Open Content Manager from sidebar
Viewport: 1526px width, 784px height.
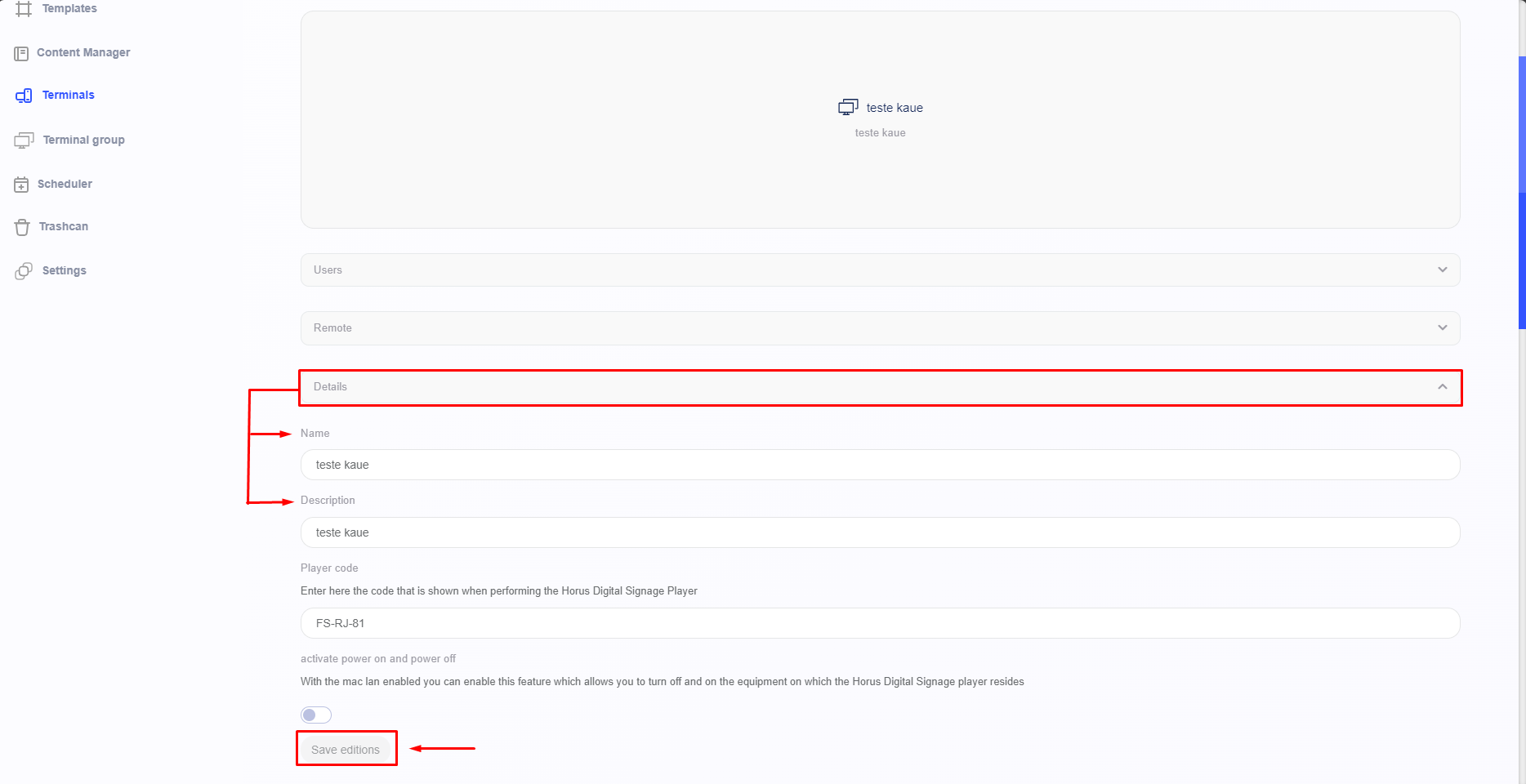(x=83, y=53)
